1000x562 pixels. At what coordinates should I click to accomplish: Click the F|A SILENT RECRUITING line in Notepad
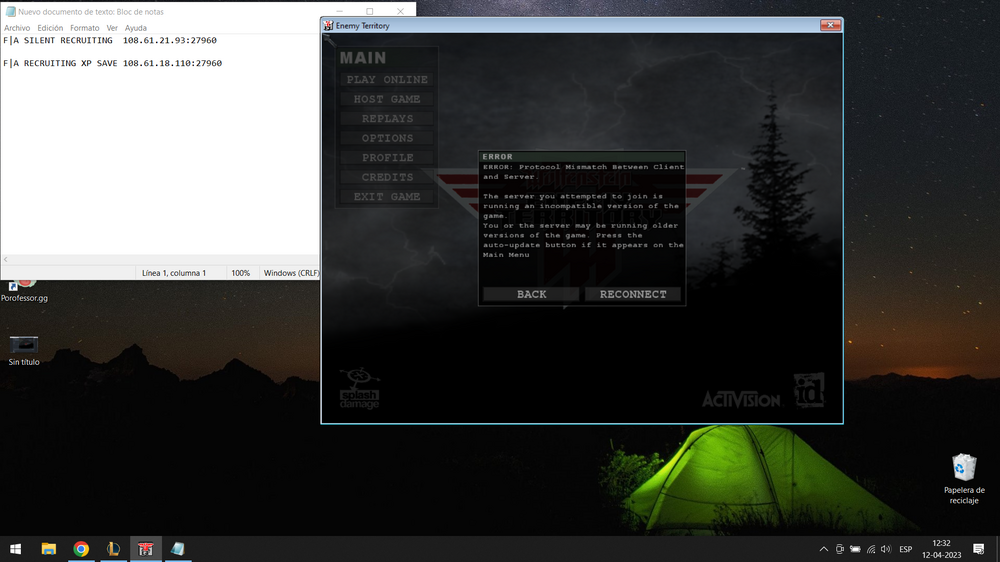(x=110, y=40)
